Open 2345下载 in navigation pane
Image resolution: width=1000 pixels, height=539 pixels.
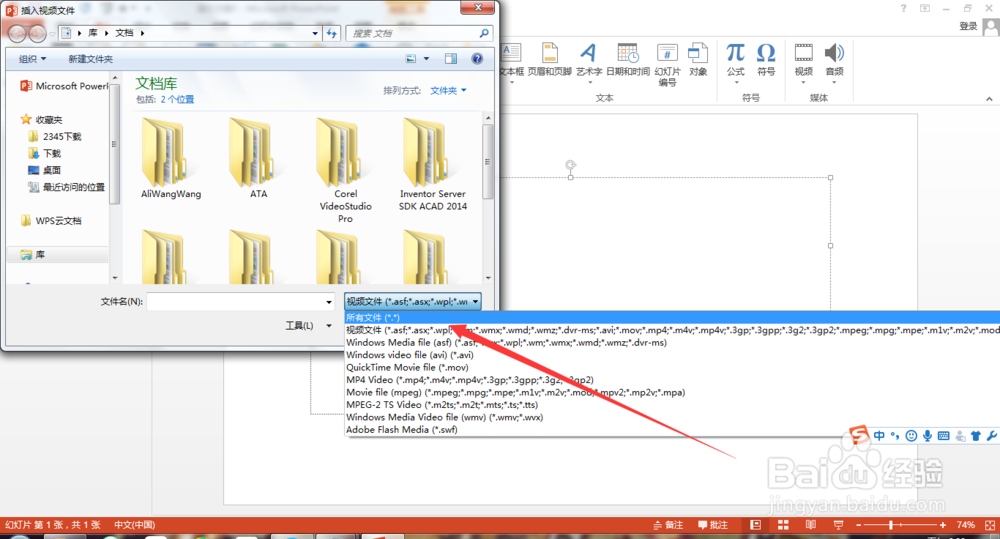point(55,137)
